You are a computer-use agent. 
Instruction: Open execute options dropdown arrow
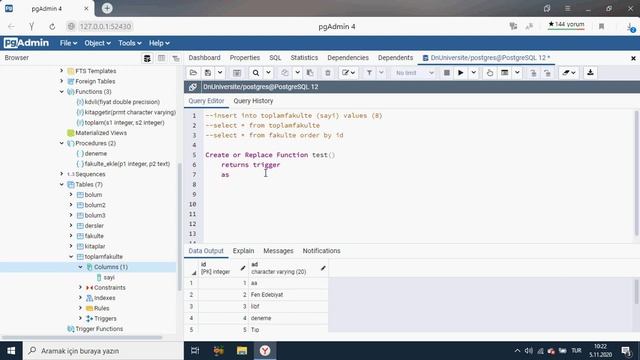473,73
